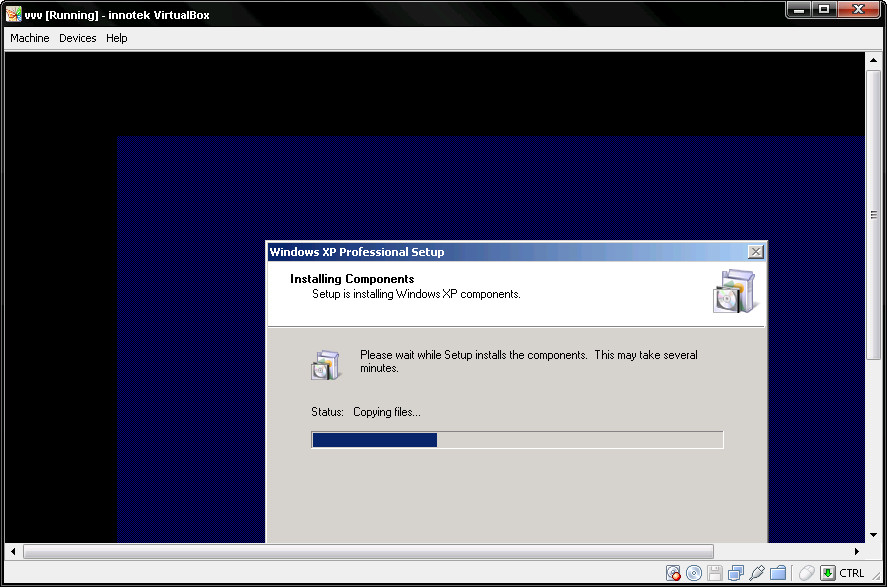Minimize the VirtualBox window
Screen dimensions: 887x587
[x=799, y=9]
